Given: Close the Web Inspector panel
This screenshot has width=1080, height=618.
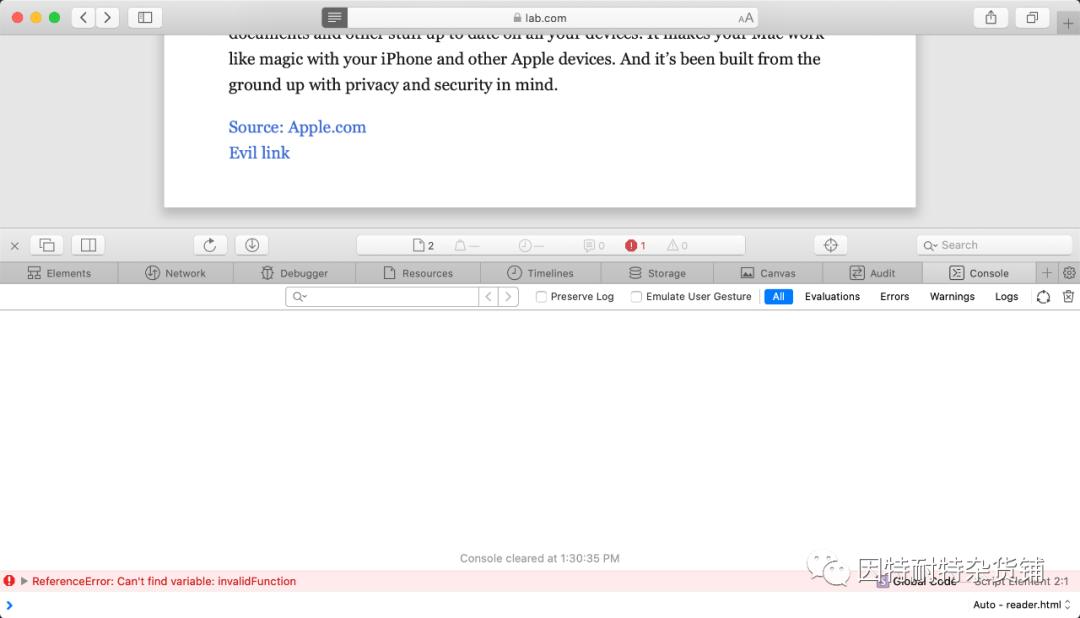Looking at the screenshot, I should click(x=14, y=245).
